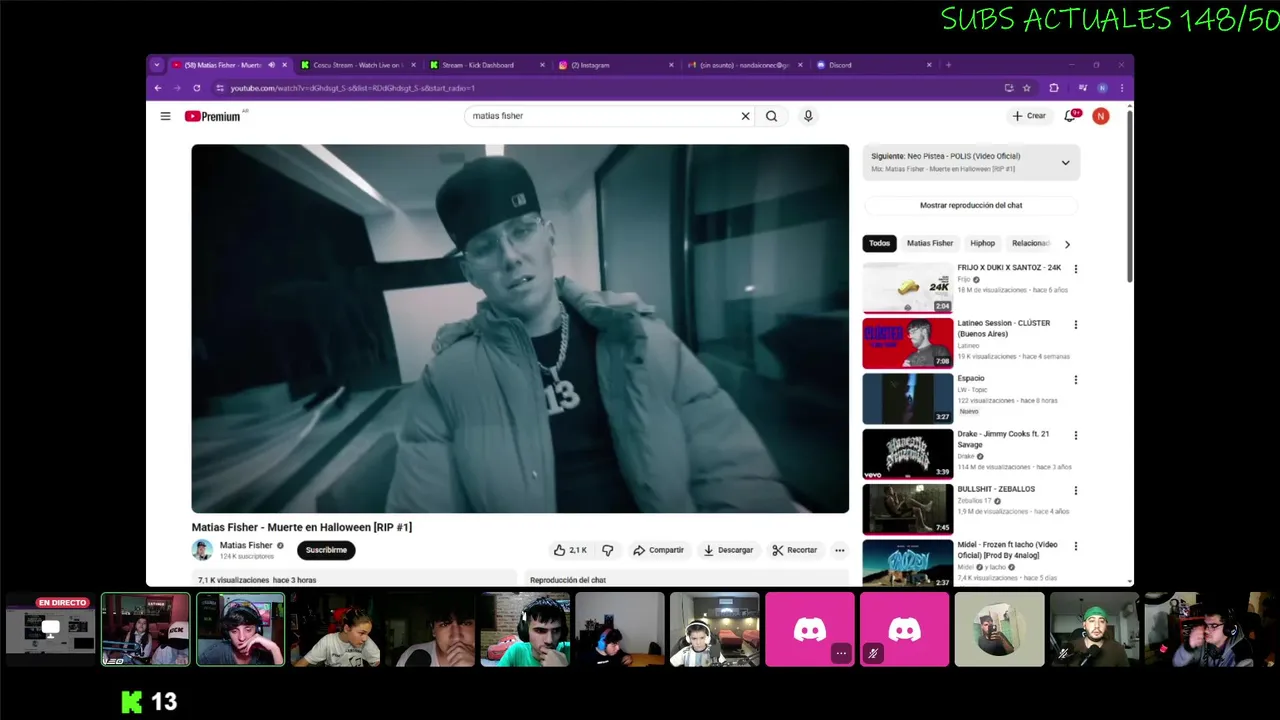1280x720 pixels.
Task: Click the page vertical scrollbar
Action: tap(1130, 195)
